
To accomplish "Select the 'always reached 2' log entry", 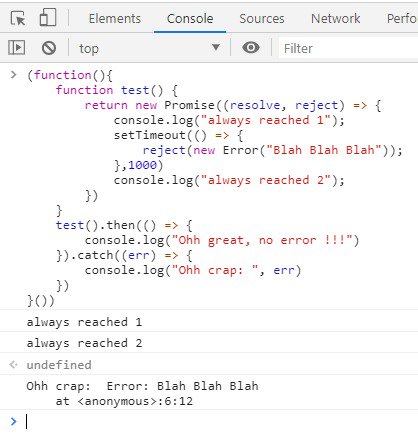I will tap(84, 343).
